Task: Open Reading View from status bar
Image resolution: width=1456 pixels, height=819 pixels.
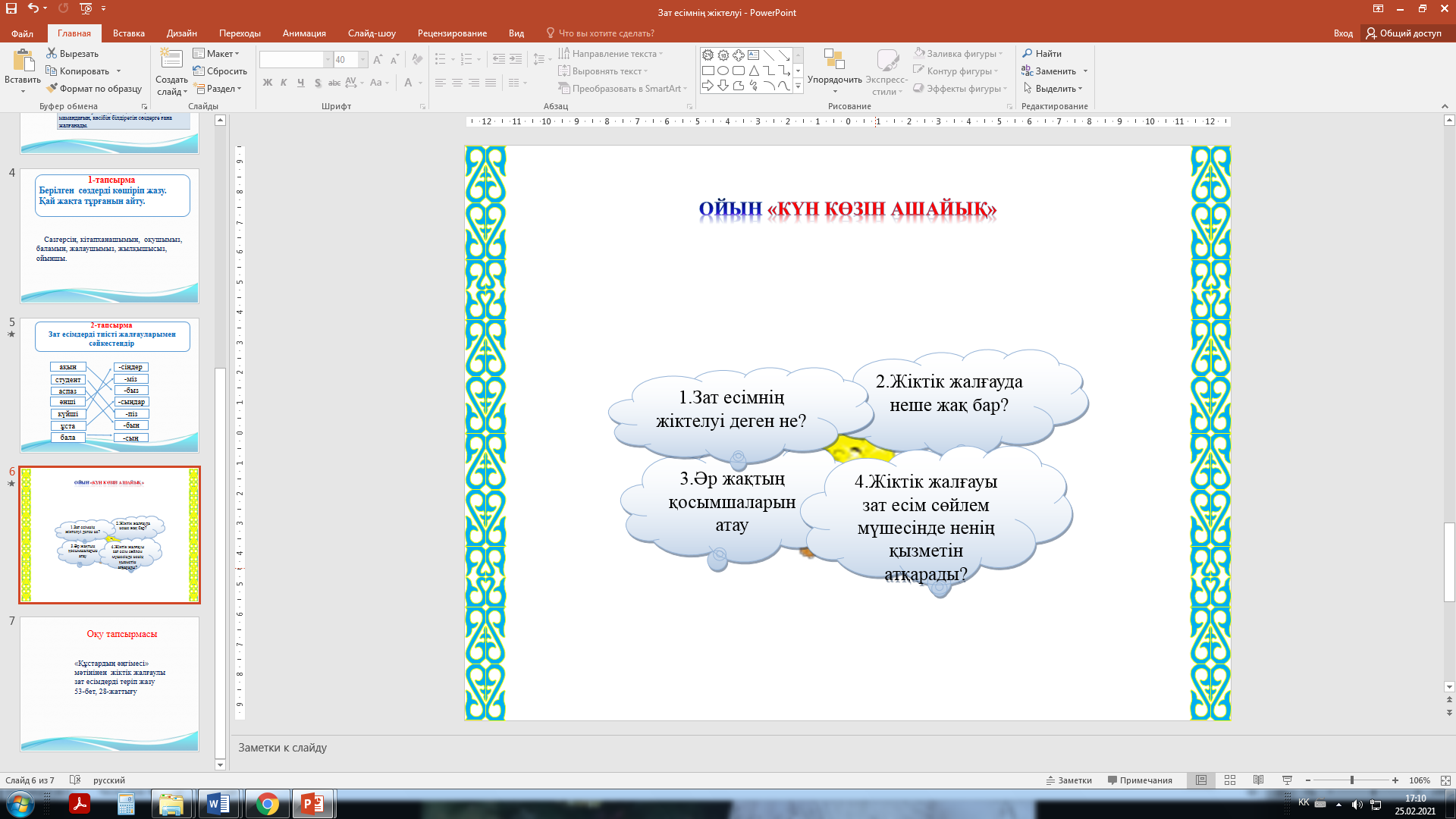Action: 1258,780
